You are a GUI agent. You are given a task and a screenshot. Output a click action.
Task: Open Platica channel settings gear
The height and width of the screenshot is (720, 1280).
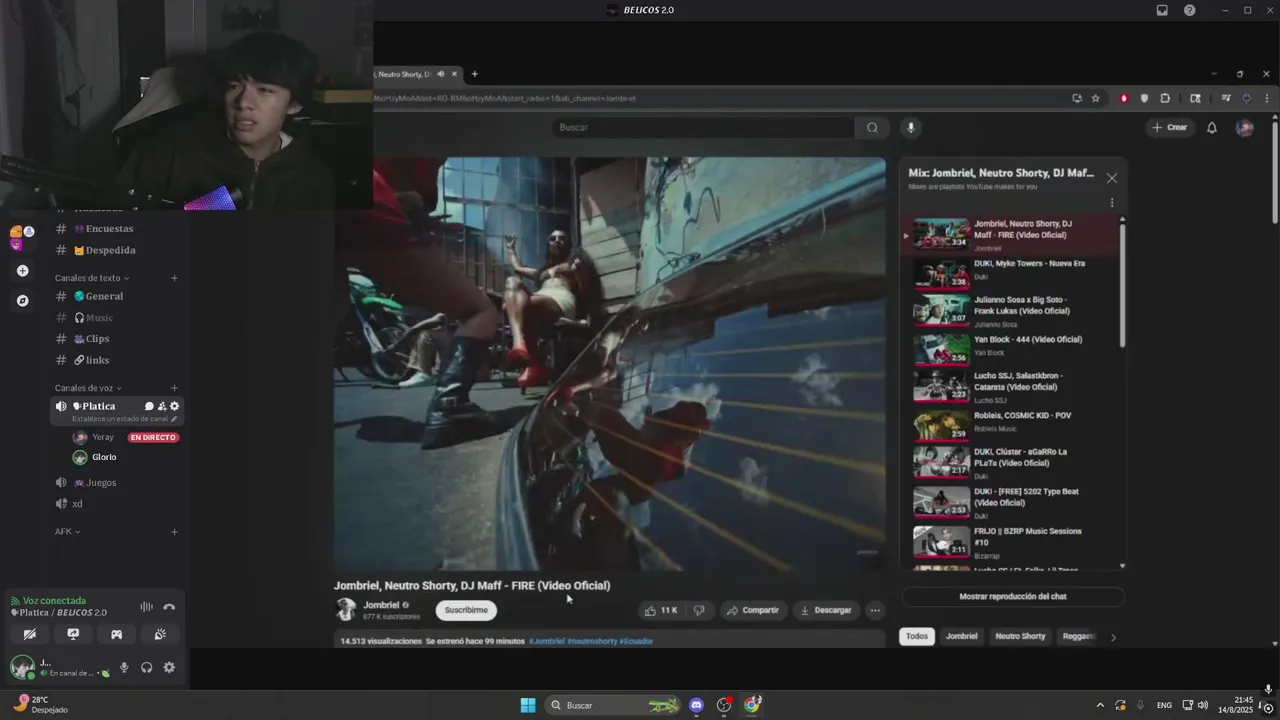point(175,406)
